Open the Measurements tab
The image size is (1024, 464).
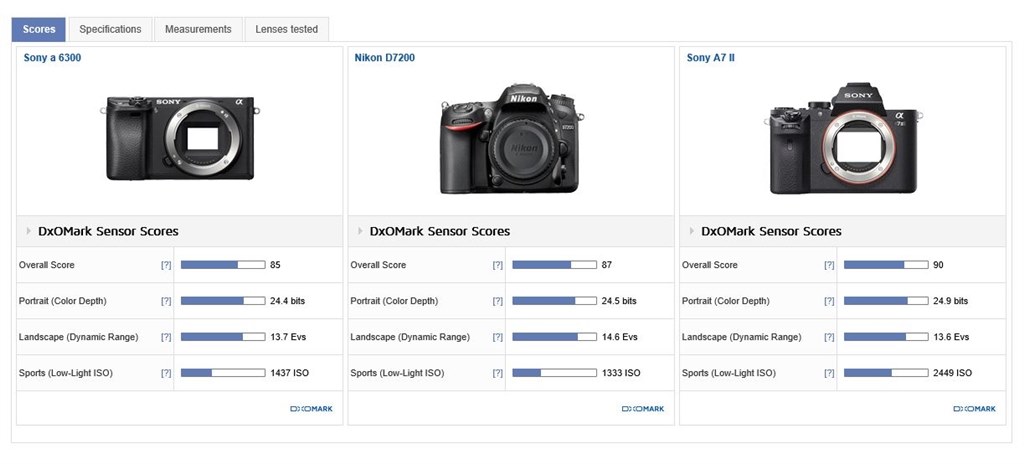(198, 29)
